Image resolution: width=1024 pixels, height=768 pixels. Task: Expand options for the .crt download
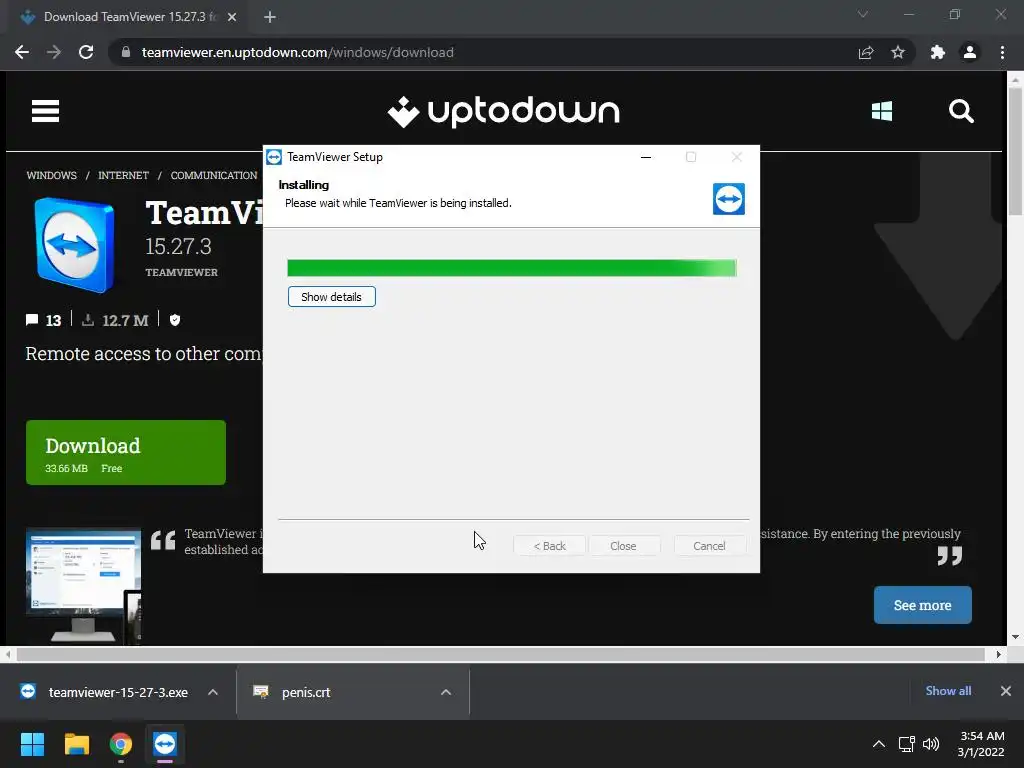[x=446, y=692]
